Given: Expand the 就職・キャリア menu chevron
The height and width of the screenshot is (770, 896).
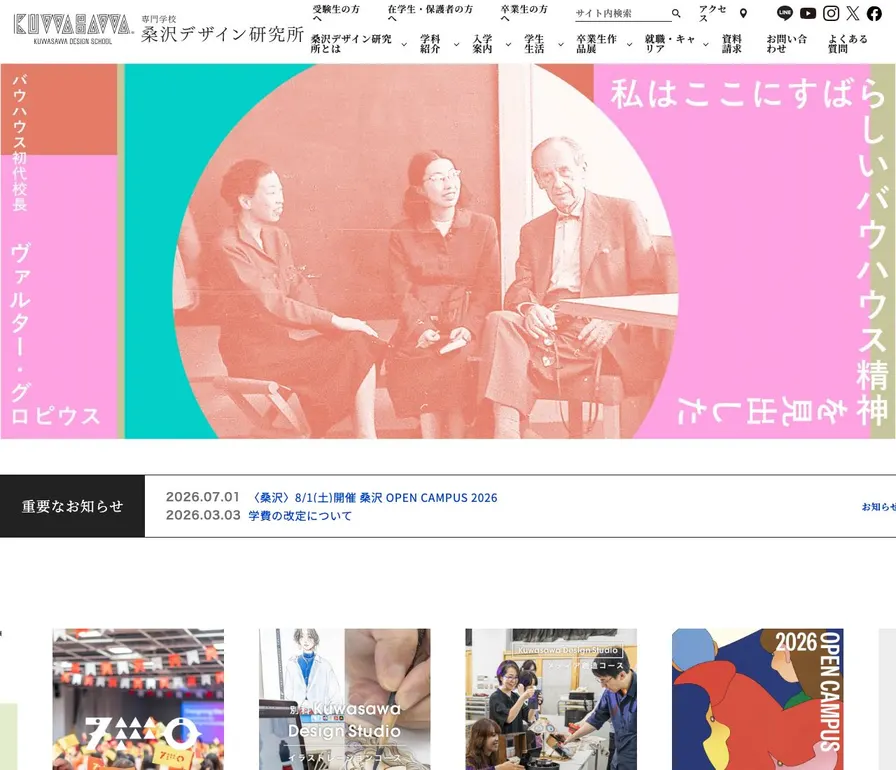Looking at the screenshot, I should pyautogui.click(x=706, y=45).
